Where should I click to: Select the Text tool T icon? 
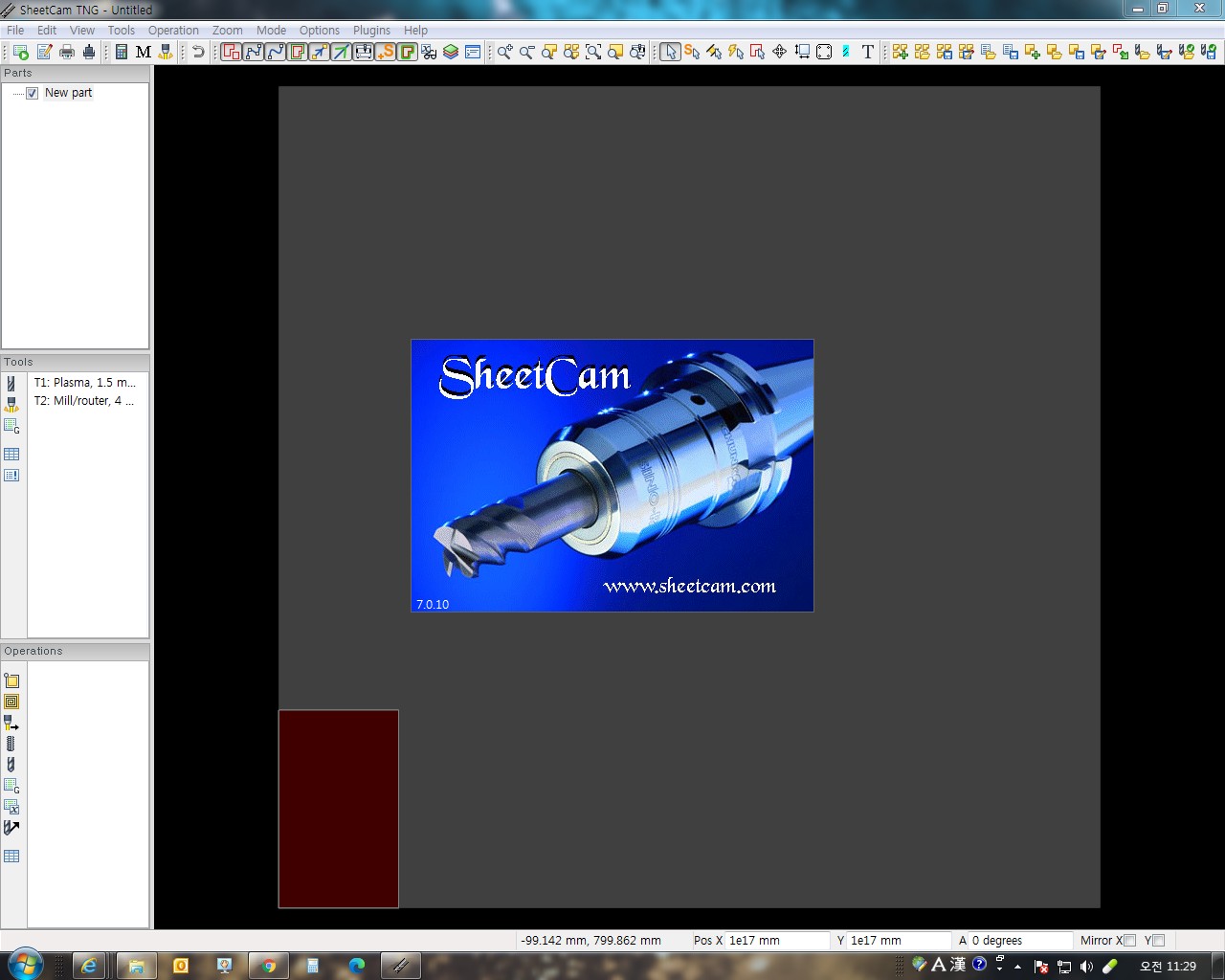(x=868, y=52)
